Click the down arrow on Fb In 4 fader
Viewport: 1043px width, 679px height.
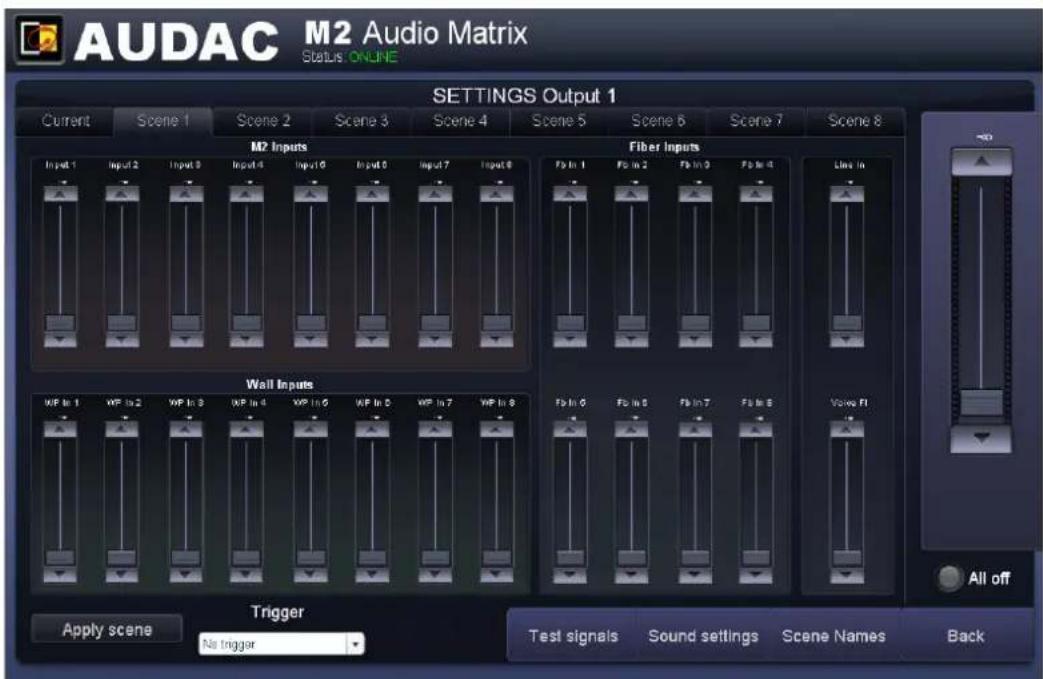756,340
